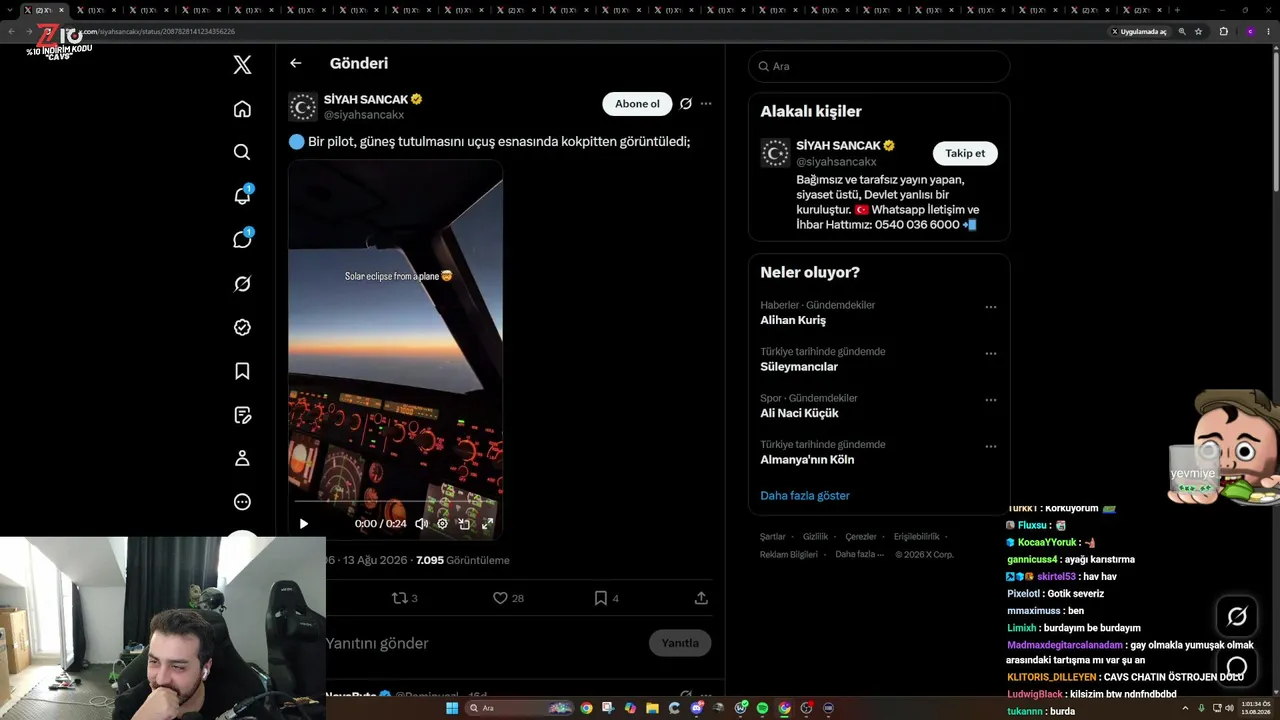Click the SİYAH SANCAK post avatar

point(303,106)
